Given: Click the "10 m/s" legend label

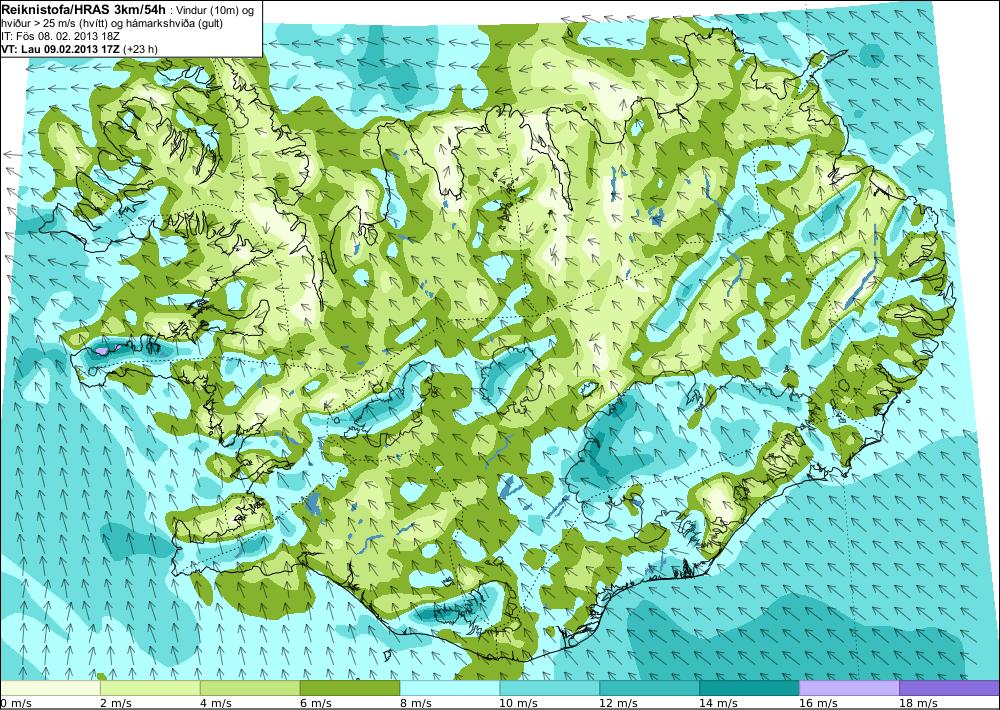Looking at the screenshot, I should [x=518, y=703].
